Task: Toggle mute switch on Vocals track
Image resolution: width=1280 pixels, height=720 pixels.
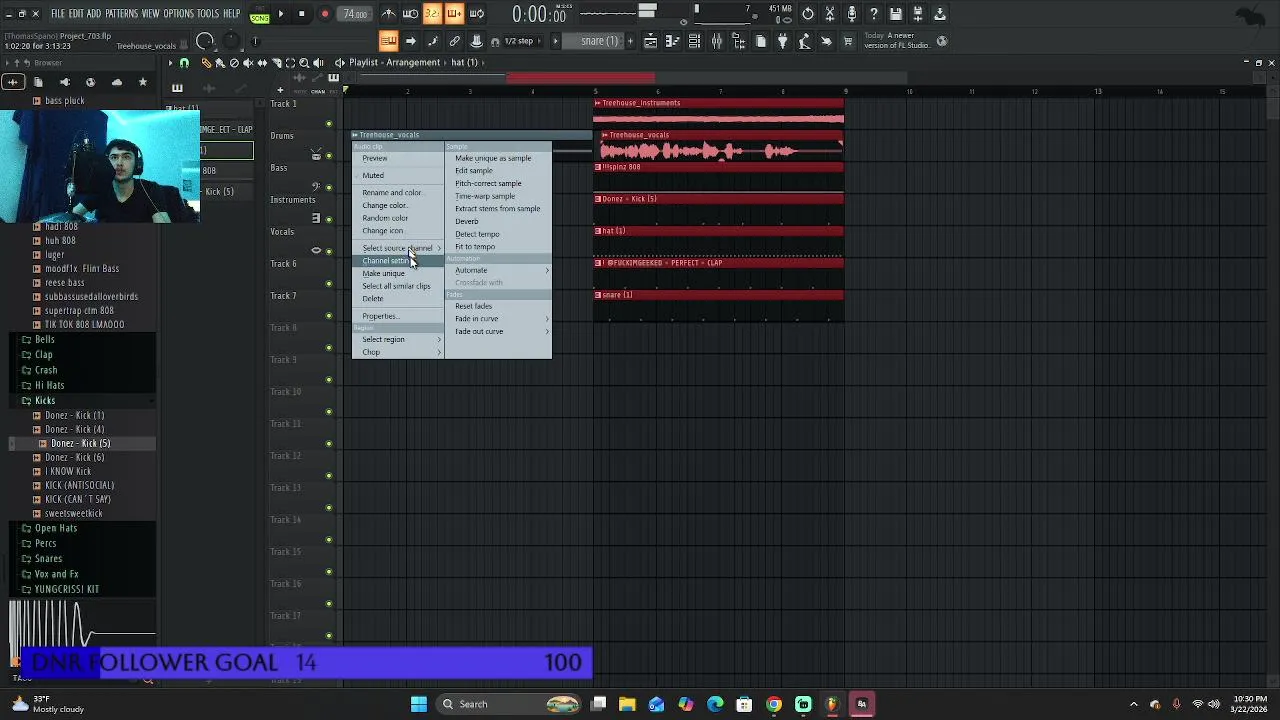Action: click(329, 252)
